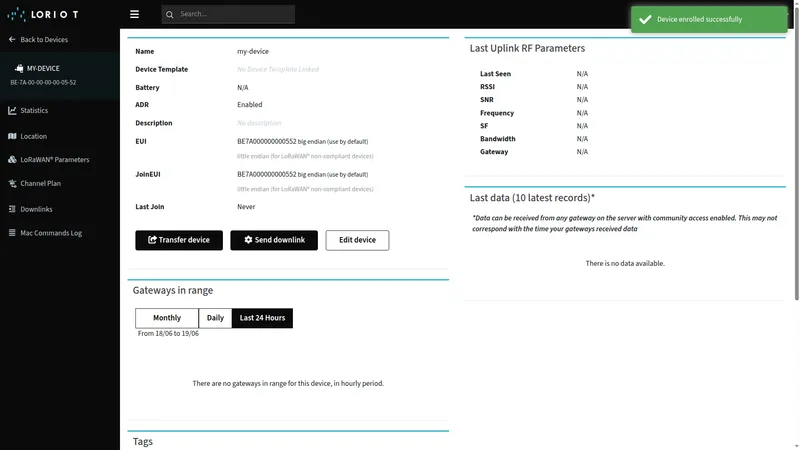The width and height of the screenshot is (800, 450).
Task: Click the Gateway N/A value
Action: [x=582, y=152]
